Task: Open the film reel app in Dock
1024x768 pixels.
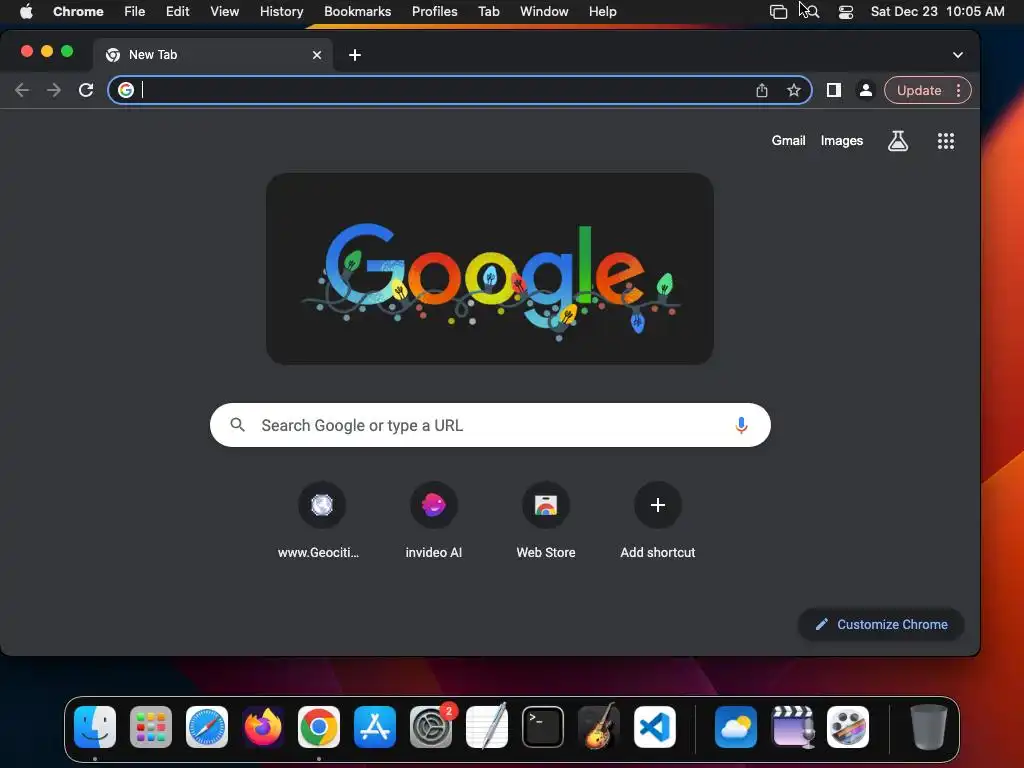Action: click(x=848, y=727)
